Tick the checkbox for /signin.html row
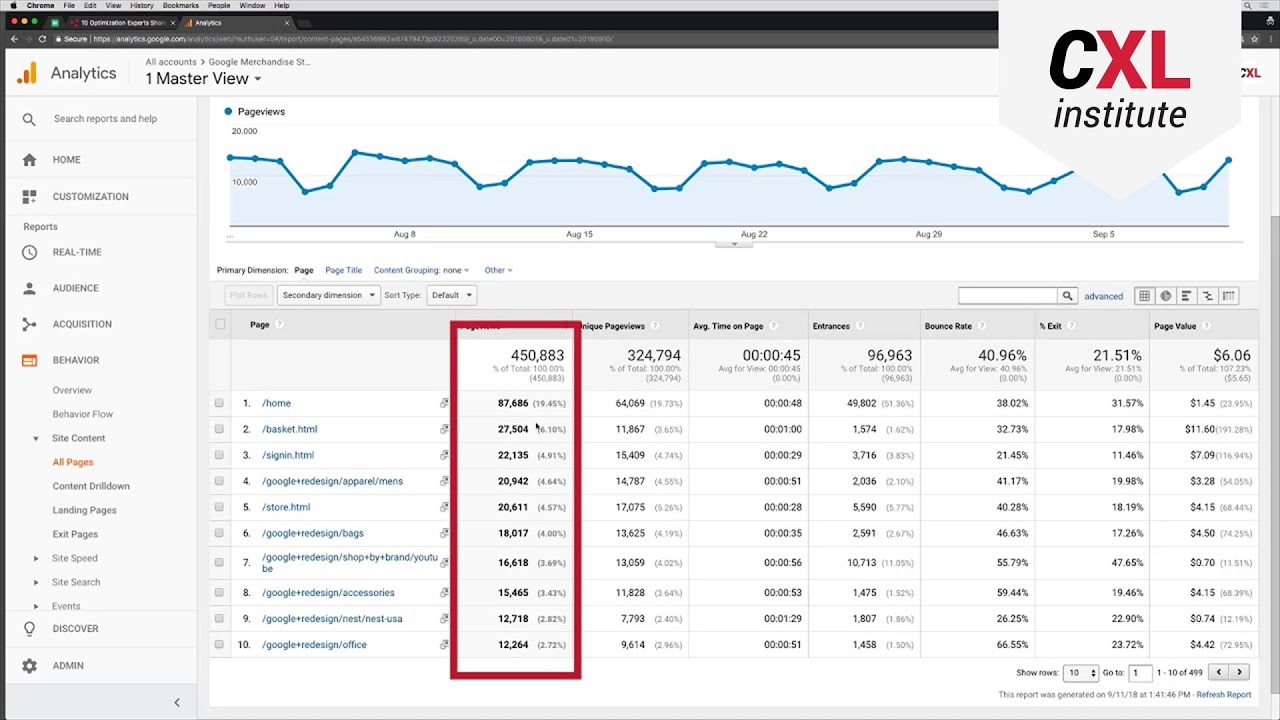 coord(219,455)
